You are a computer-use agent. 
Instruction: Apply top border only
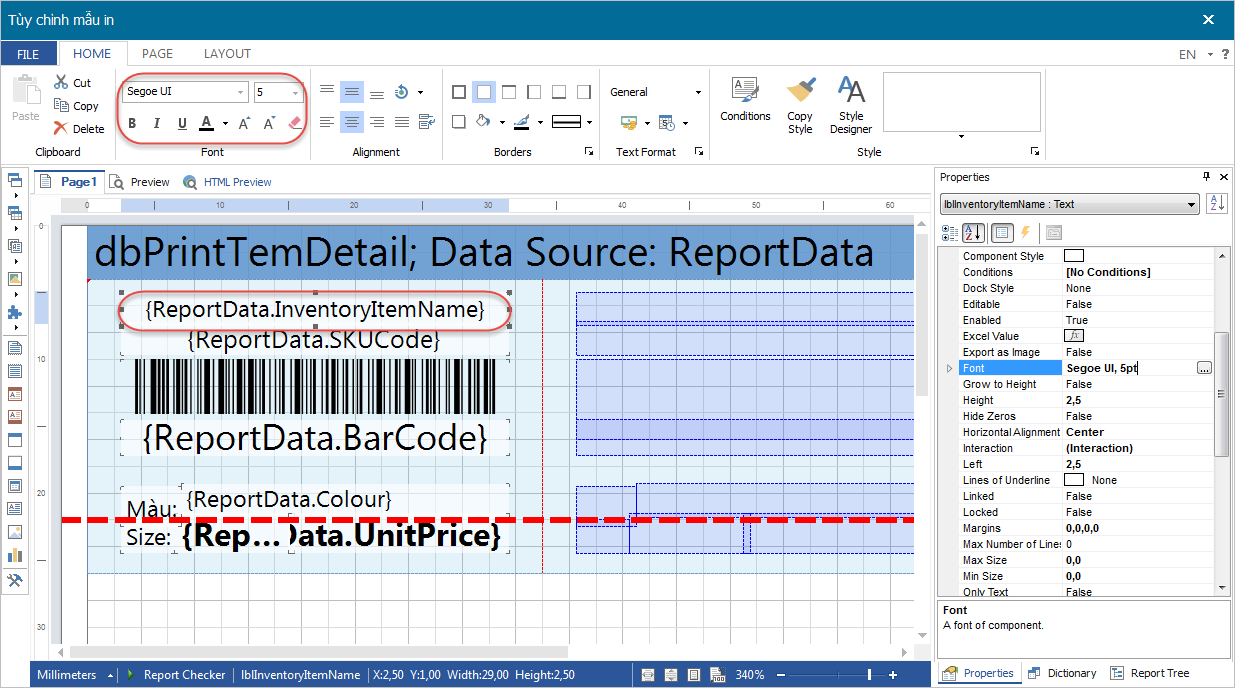[509, 92]
